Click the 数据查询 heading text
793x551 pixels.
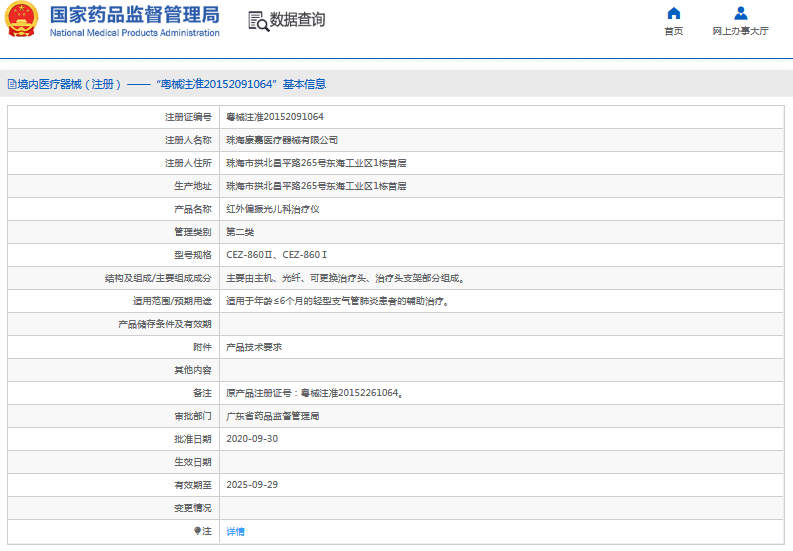[x=297, y=20]
